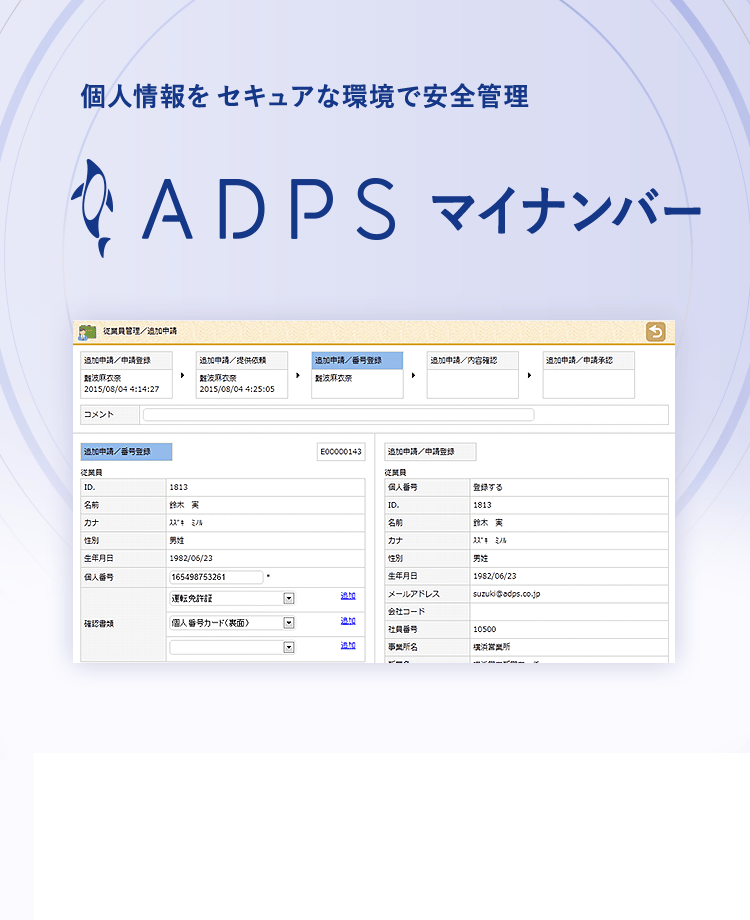Select the 追加申請/申請承認 workflow step

[589, 375]
